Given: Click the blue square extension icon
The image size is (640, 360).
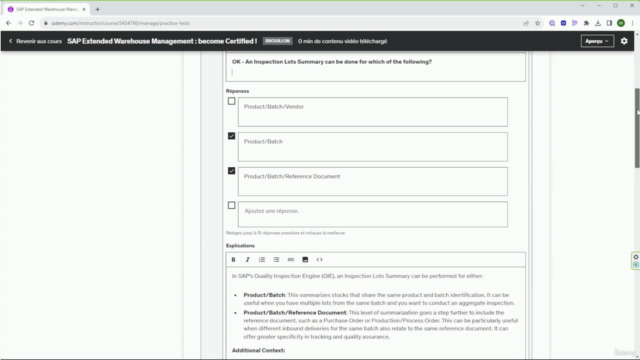Looking at the screenshot, I should click(564, 23).
